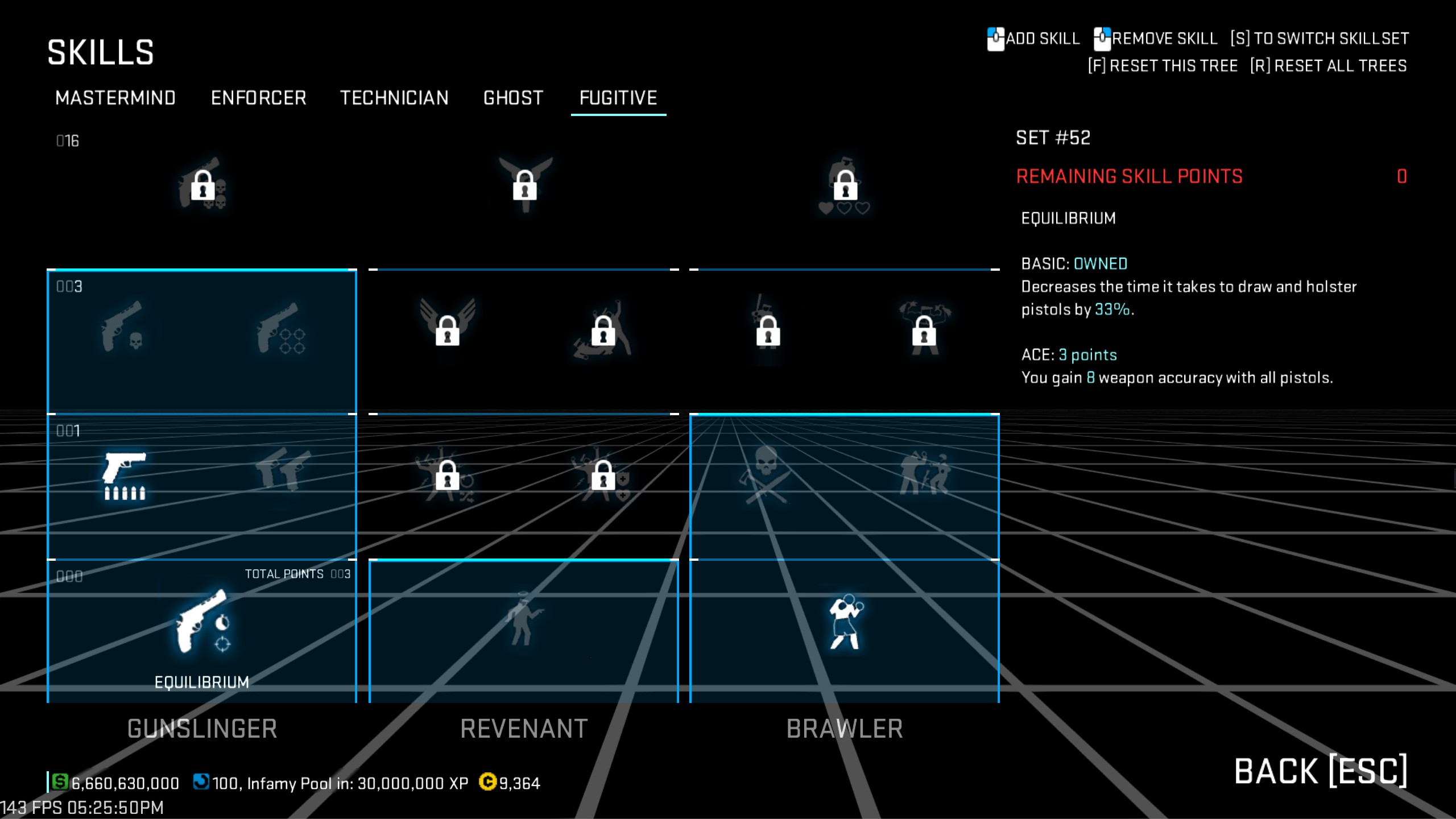Select the wounded gunman Revenant skill icon
1456x819 pixels.
click(x=523, y=619)
